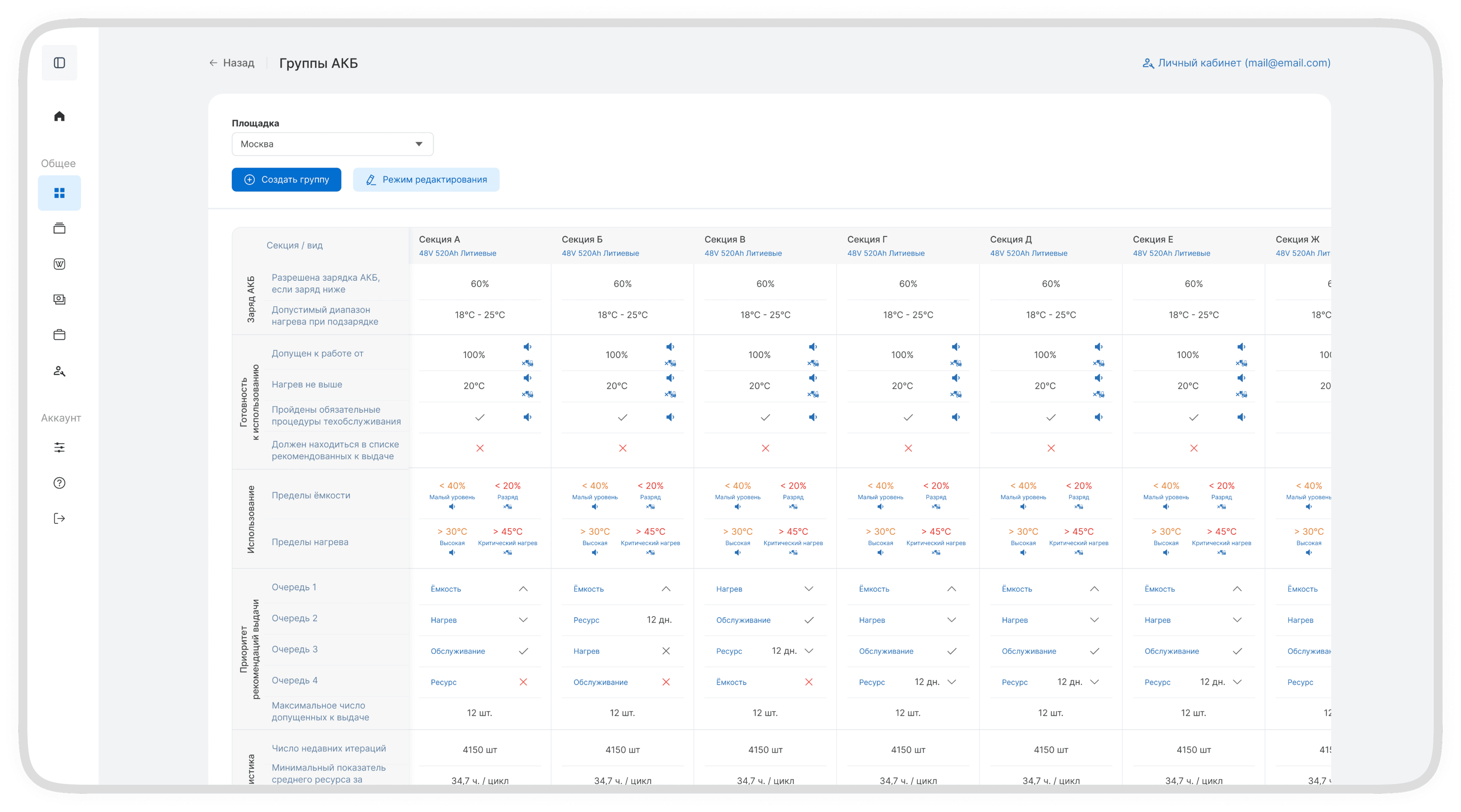The height and width of the screenshot is (812, 1461).
Task: Click down chevron on Секция В Нагрев
Action: tap(809, 589)
